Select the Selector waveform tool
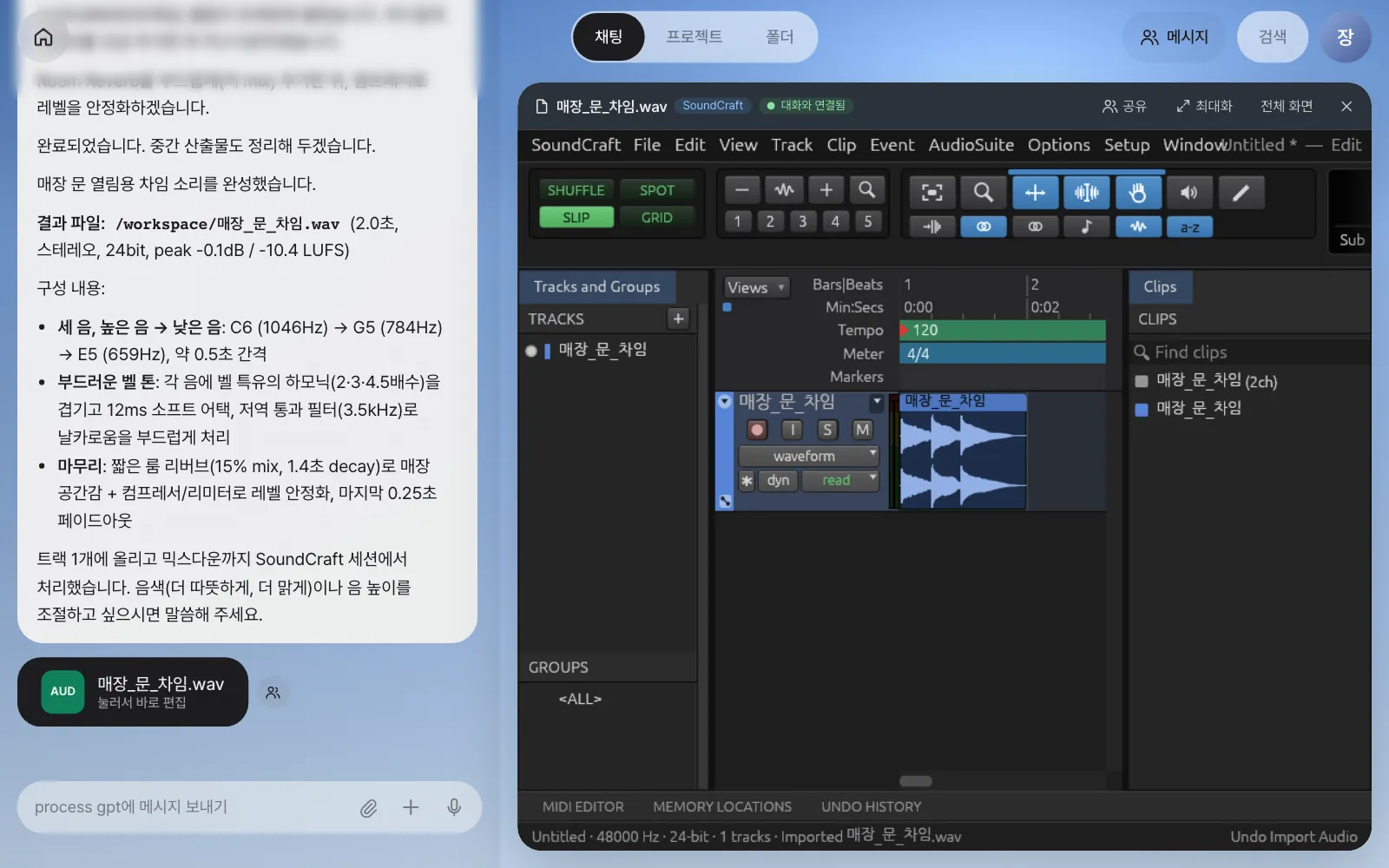 [1086, 193]
